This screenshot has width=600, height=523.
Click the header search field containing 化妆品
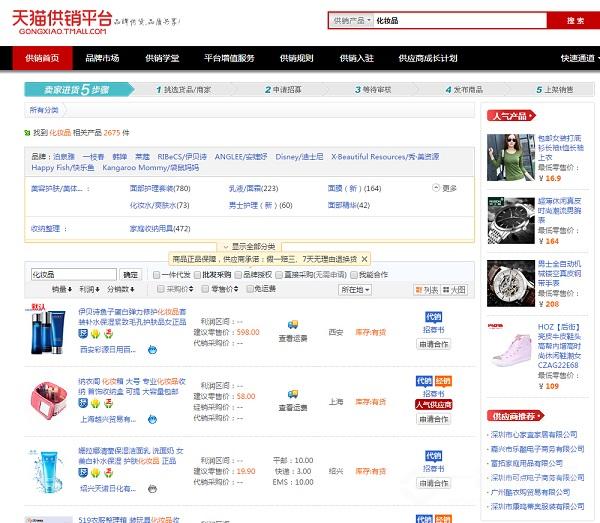(460, 20)
